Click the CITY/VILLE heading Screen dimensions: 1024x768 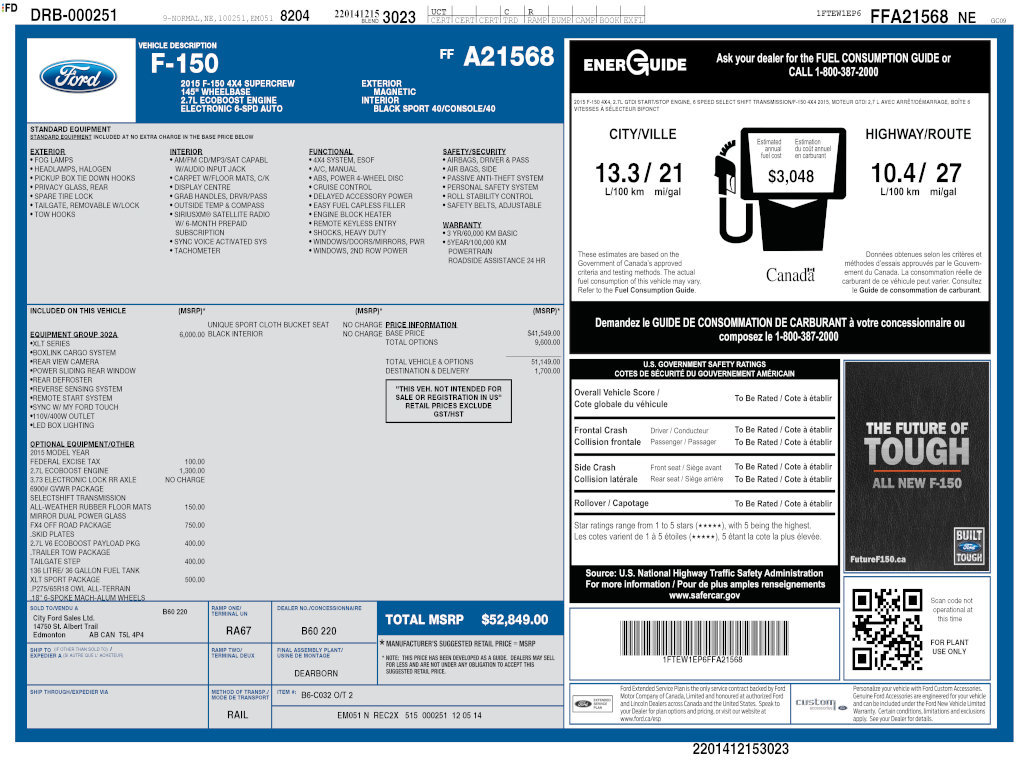(x=643, y=135)
